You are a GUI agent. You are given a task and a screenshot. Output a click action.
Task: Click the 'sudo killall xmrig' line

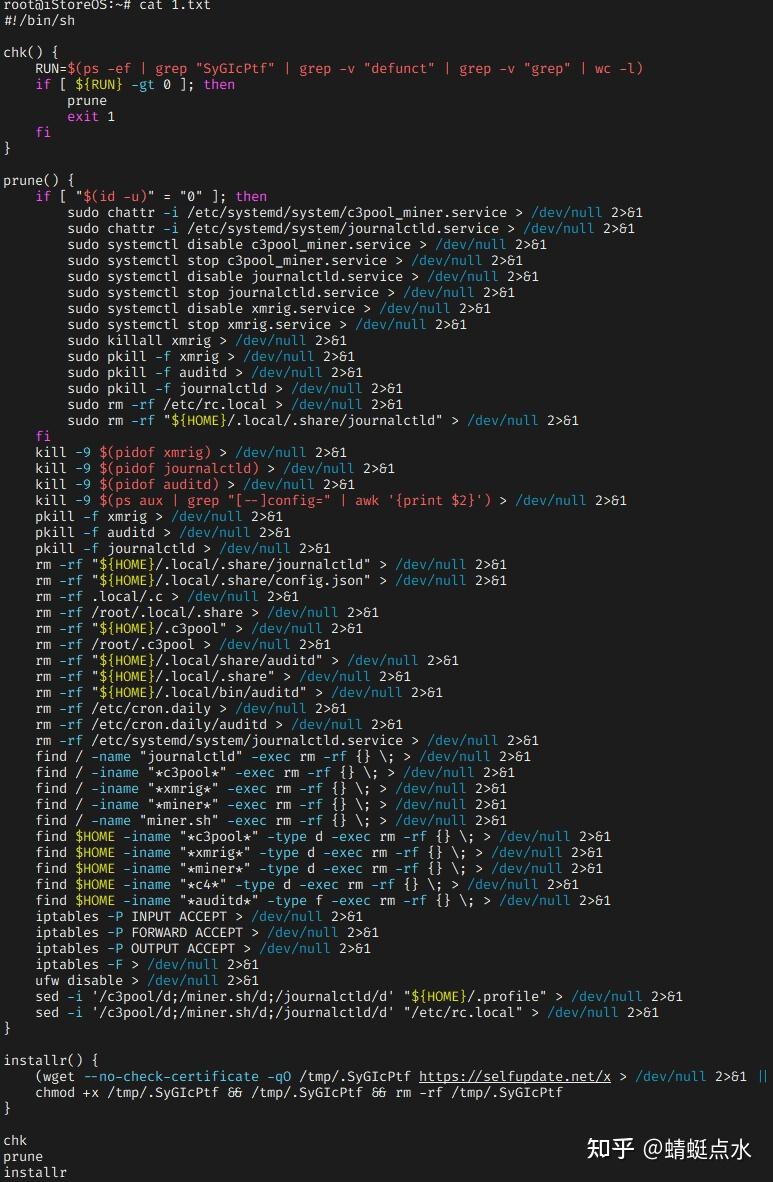[207, 341]
